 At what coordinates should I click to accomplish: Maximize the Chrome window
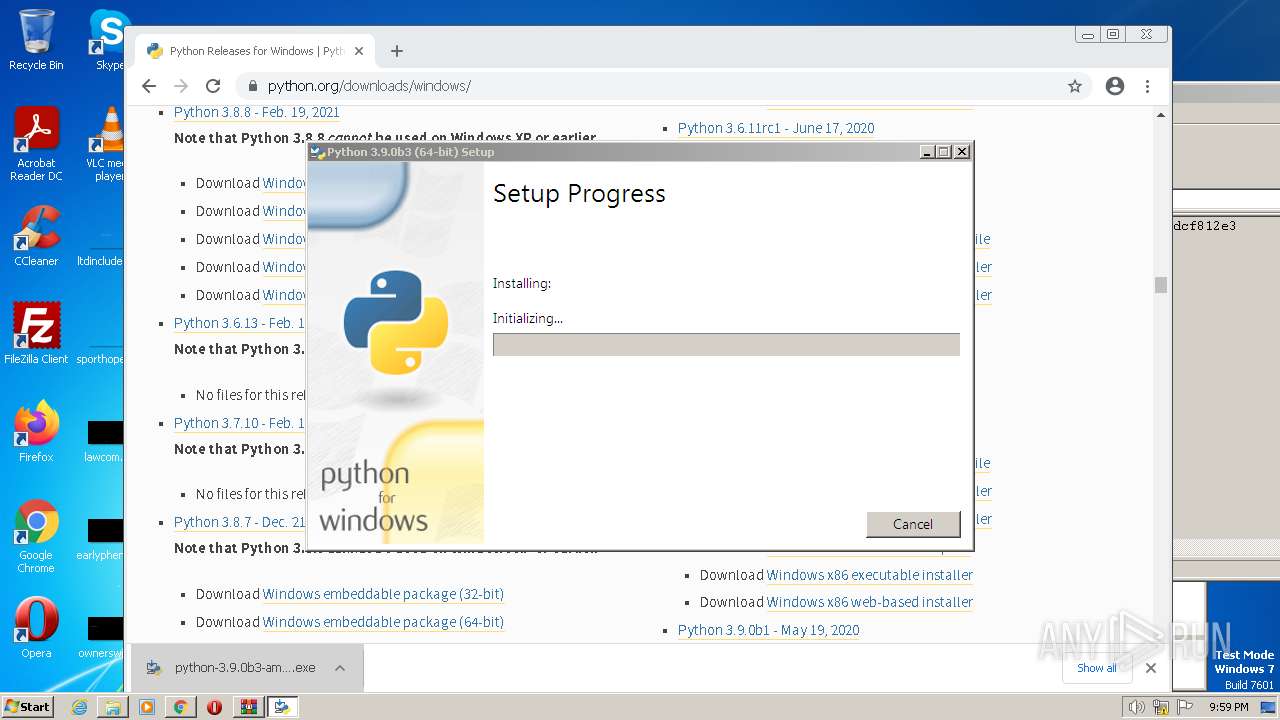click(1113, 34)
